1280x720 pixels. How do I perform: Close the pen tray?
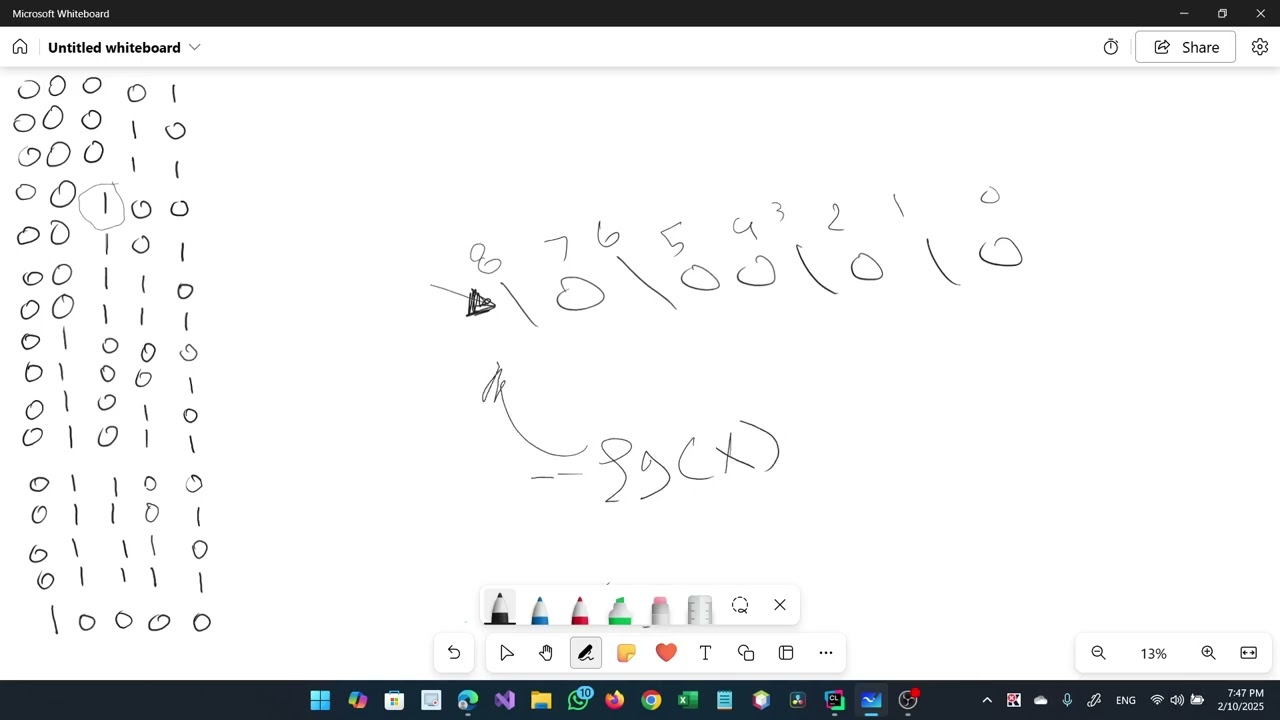pyautogui.click(x=780, y=605)
